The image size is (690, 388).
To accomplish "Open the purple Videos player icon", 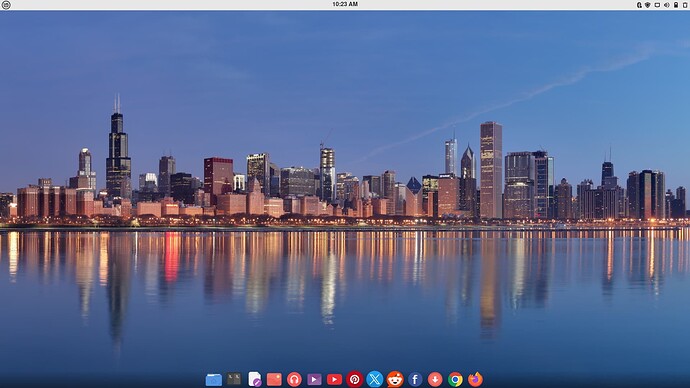I will [314, 379].
